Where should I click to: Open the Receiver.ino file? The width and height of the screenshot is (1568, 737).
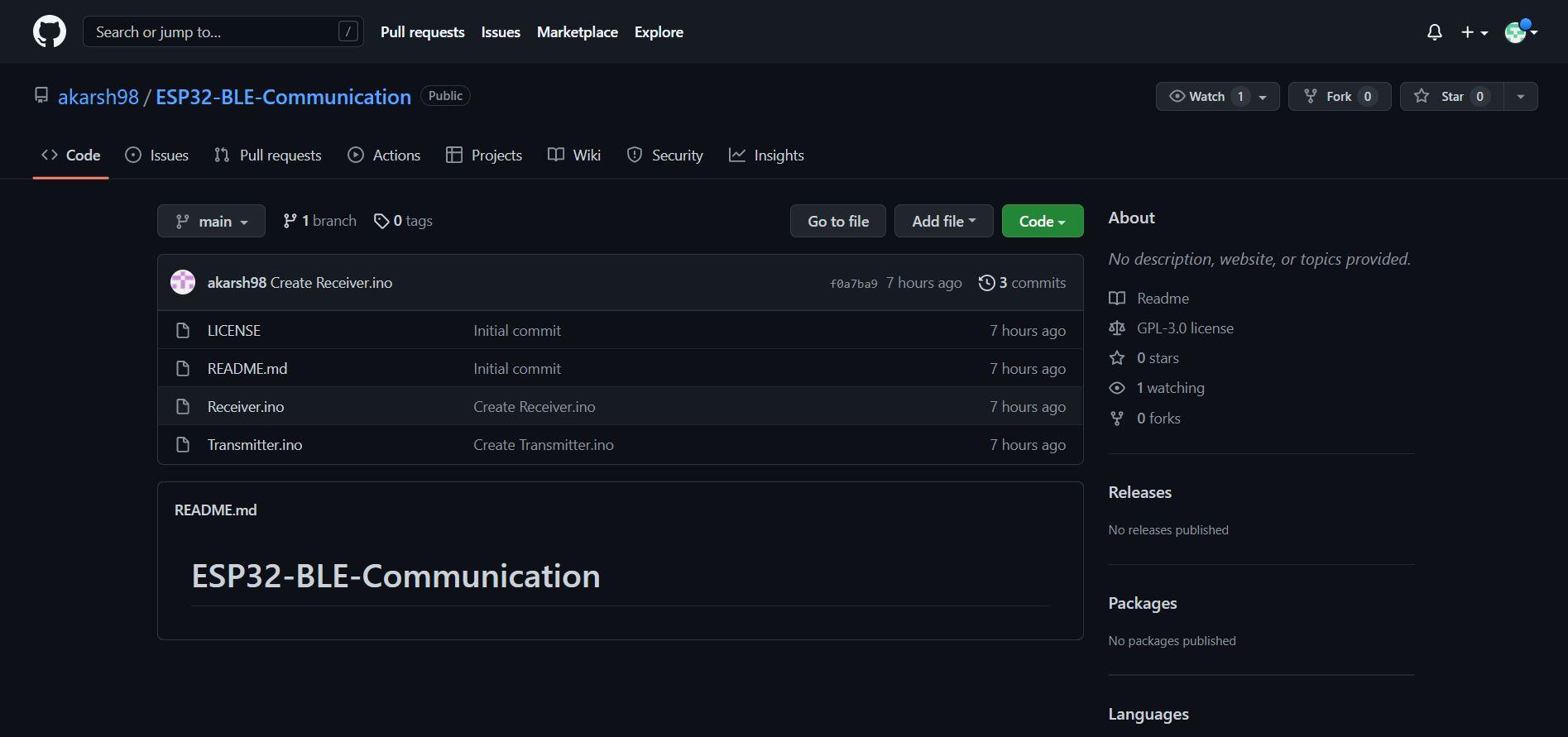(x=246, y=407)
